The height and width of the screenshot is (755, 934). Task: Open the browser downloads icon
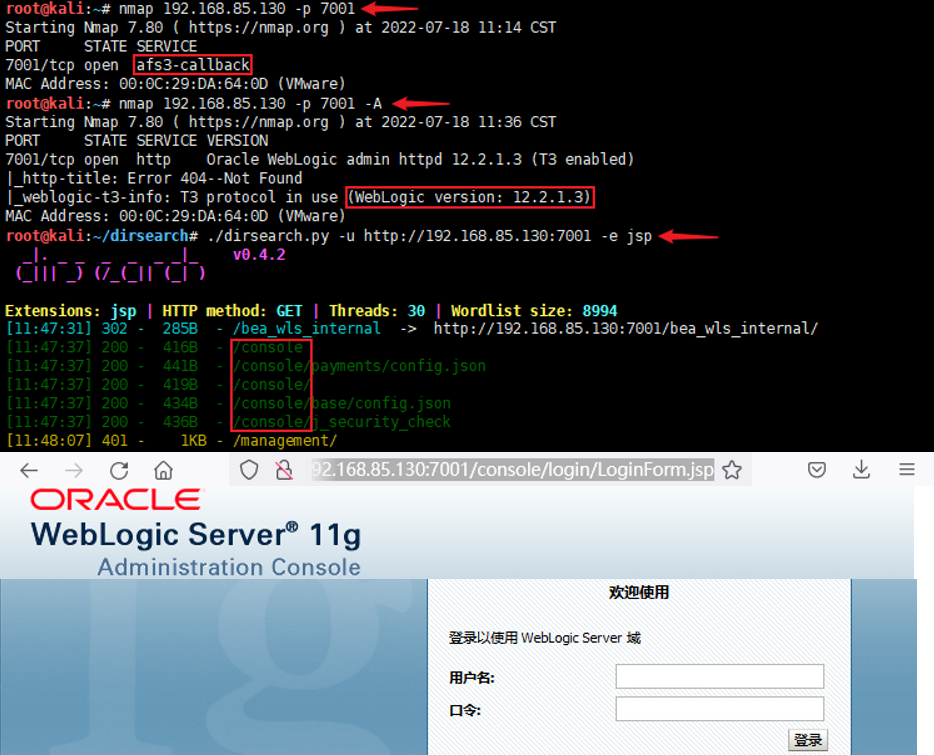click(x=861, y=470)
